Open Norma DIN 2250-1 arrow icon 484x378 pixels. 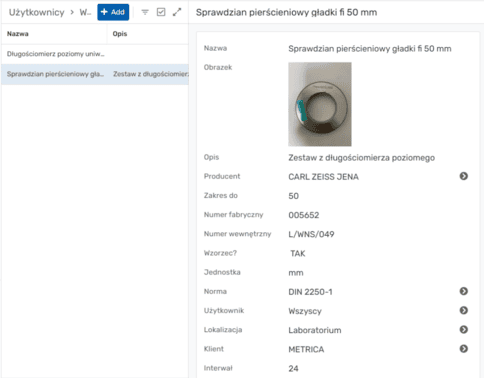coord(464,291)
